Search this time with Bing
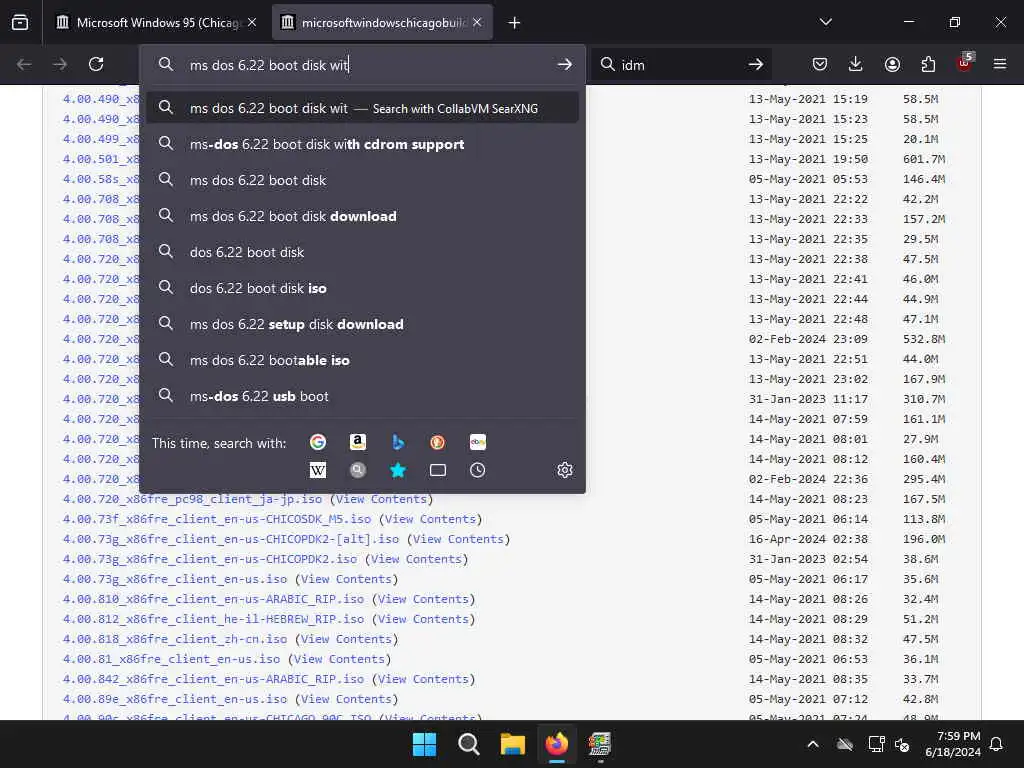The width and height of the screenshot is (1024, 768). coord(398,442)
